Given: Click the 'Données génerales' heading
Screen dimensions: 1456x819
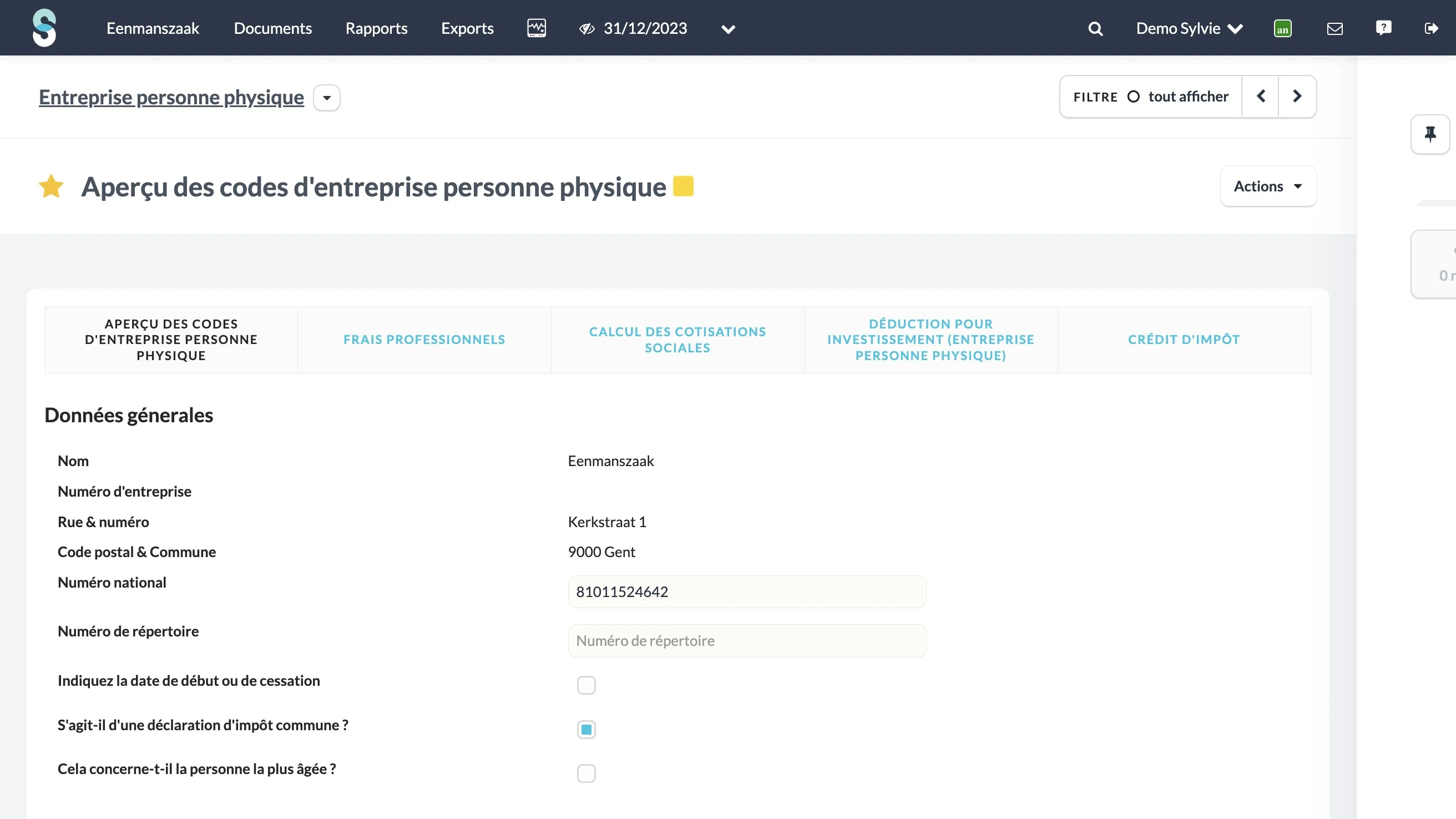Looking at the screenshot, I should tap(129, 416).
